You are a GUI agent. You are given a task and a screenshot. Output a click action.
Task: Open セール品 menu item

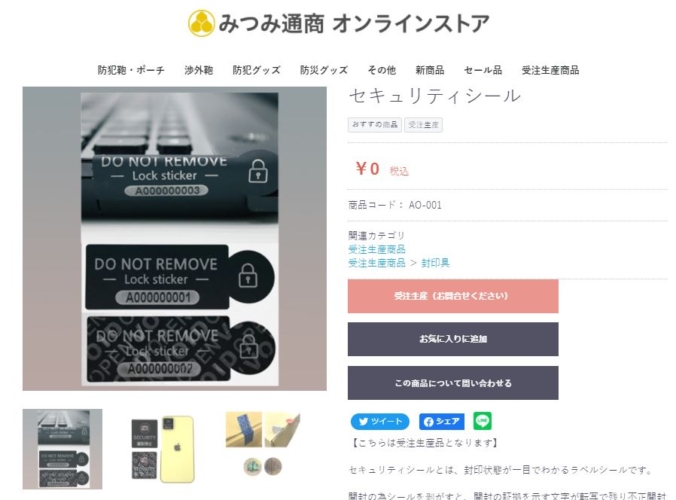tap(483, 70)
